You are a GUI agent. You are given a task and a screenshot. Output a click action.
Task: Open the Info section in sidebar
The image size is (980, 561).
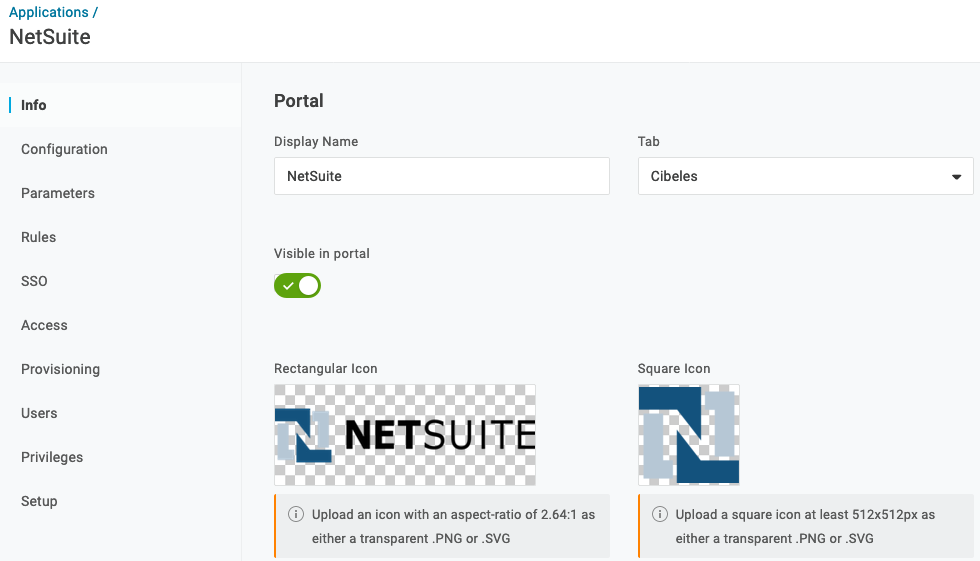point(34,105)
